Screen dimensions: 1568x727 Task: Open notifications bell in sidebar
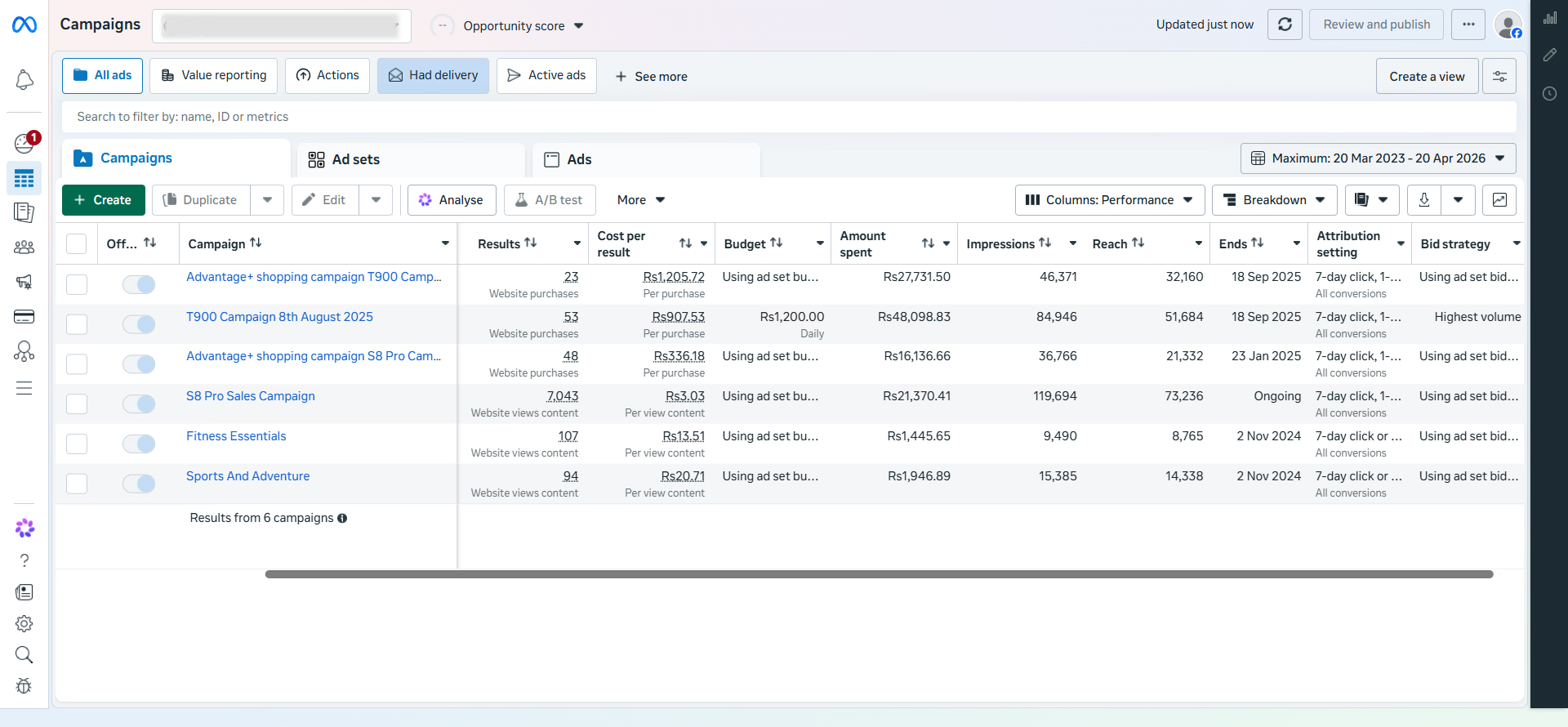[24, 80]
